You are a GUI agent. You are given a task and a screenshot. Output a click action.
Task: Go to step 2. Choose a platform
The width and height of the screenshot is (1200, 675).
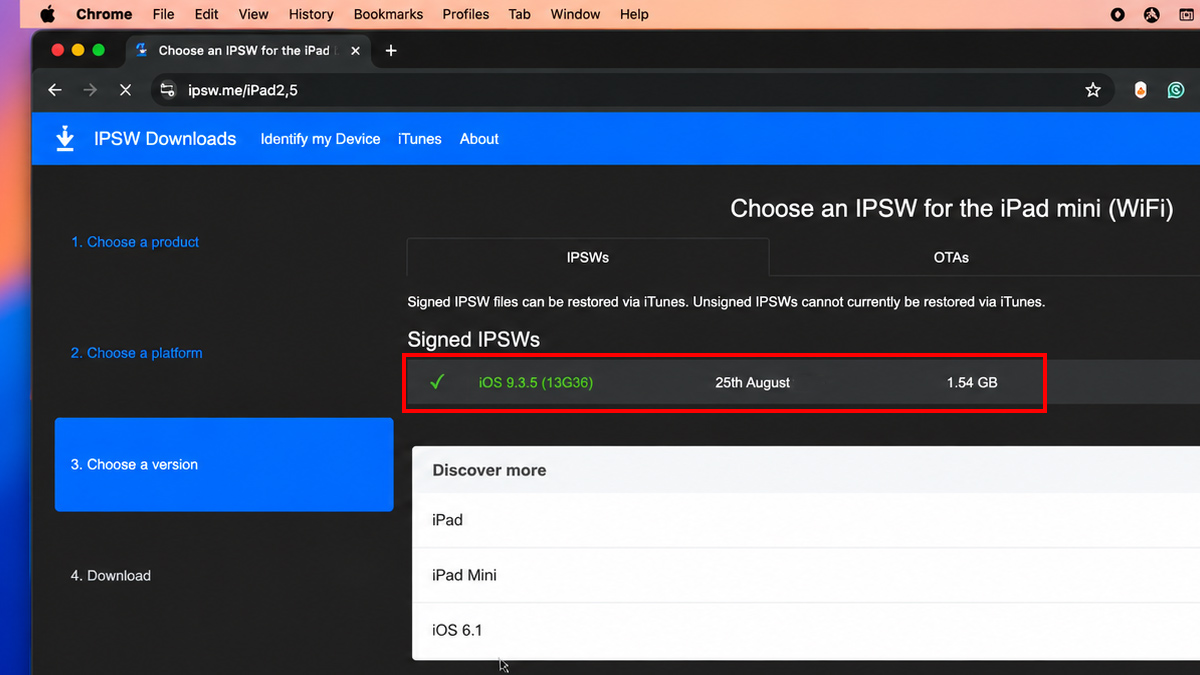click(136, 353)
